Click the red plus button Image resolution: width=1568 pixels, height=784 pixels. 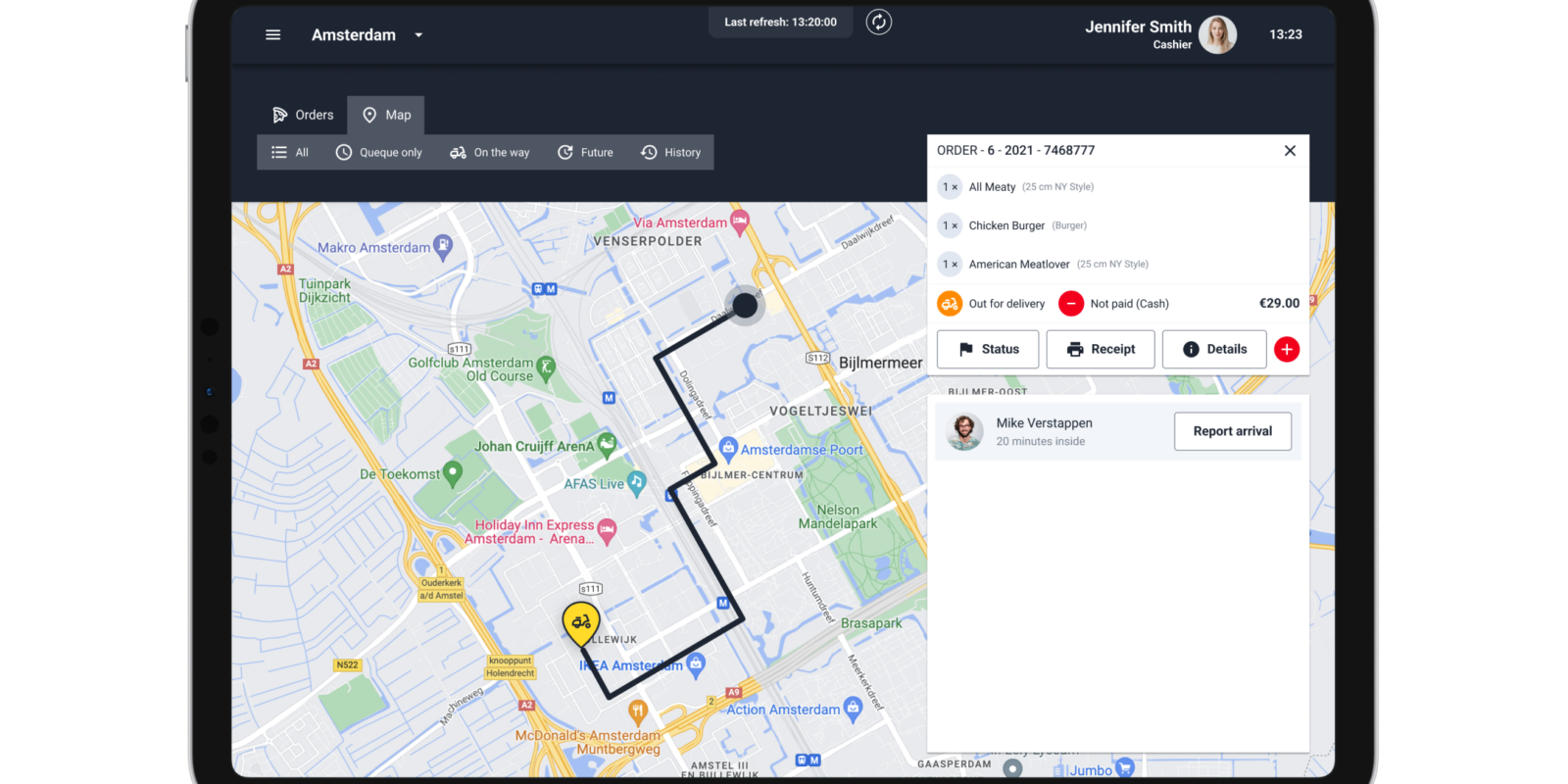[1287, 350]
